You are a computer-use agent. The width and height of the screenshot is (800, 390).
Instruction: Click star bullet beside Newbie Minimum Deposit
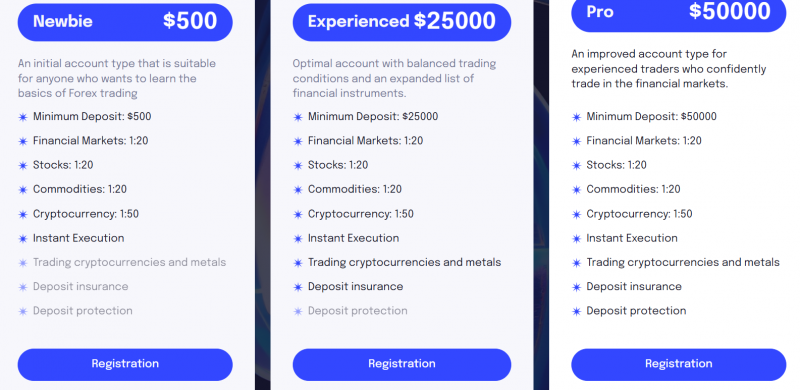coord(23,117)
